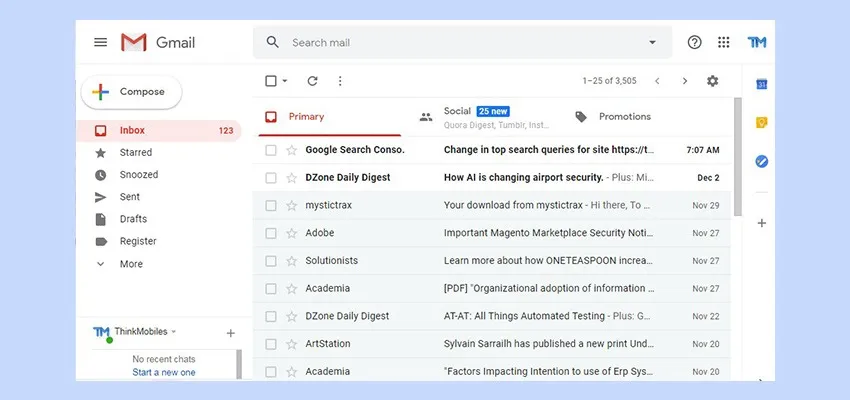This screenshot has height=400, width=850.
Task: Click the Snoozed clock icon
Action: click(x=100, y=175)
